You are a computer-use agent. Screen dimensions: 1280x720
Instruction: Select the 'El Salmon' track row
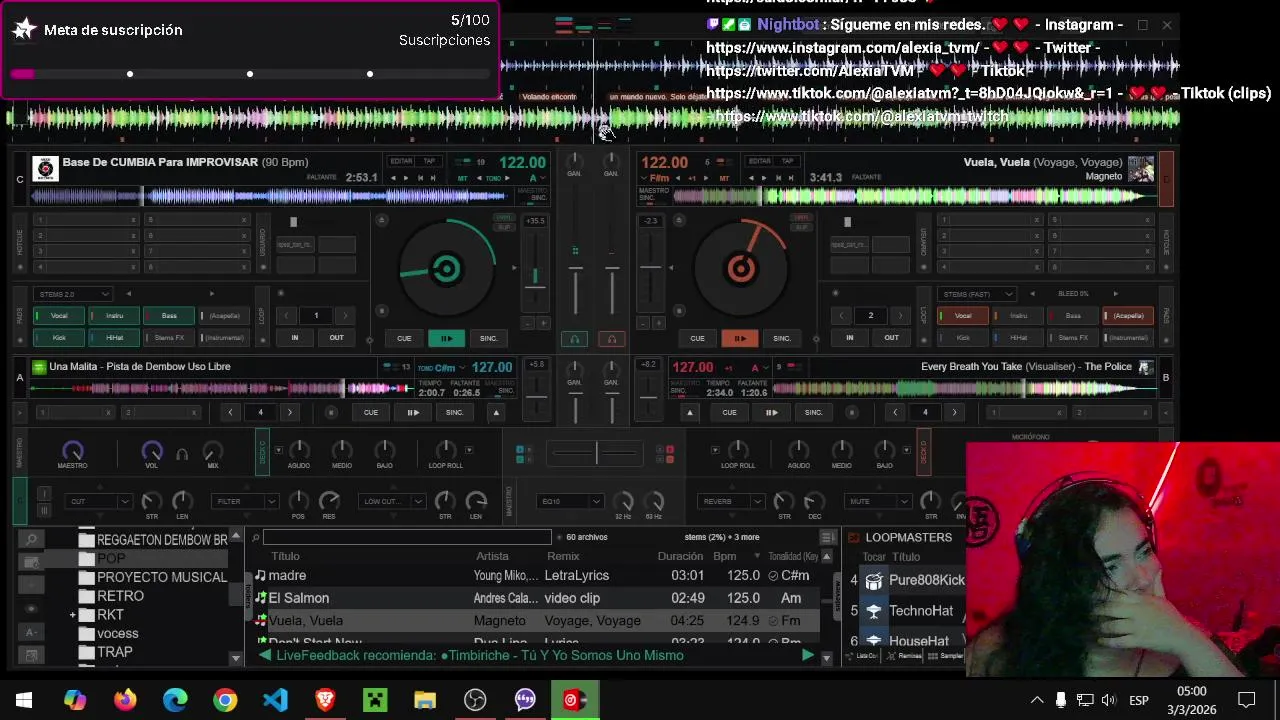[x=535, y=598]
